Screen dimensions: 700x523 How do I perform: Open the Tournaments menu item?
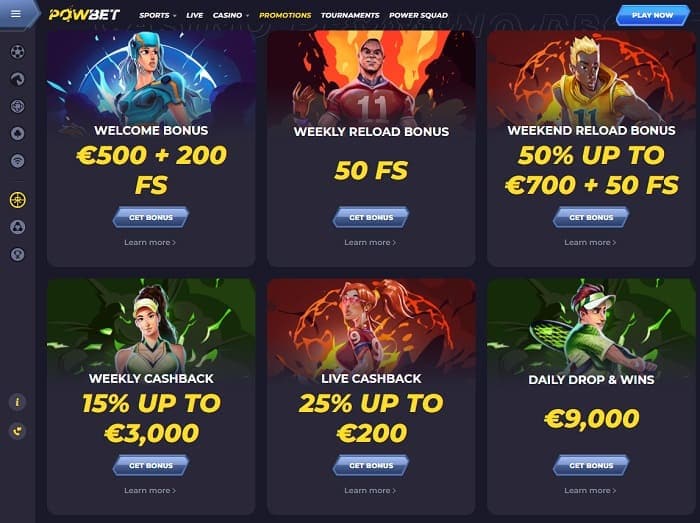(350, 15)
